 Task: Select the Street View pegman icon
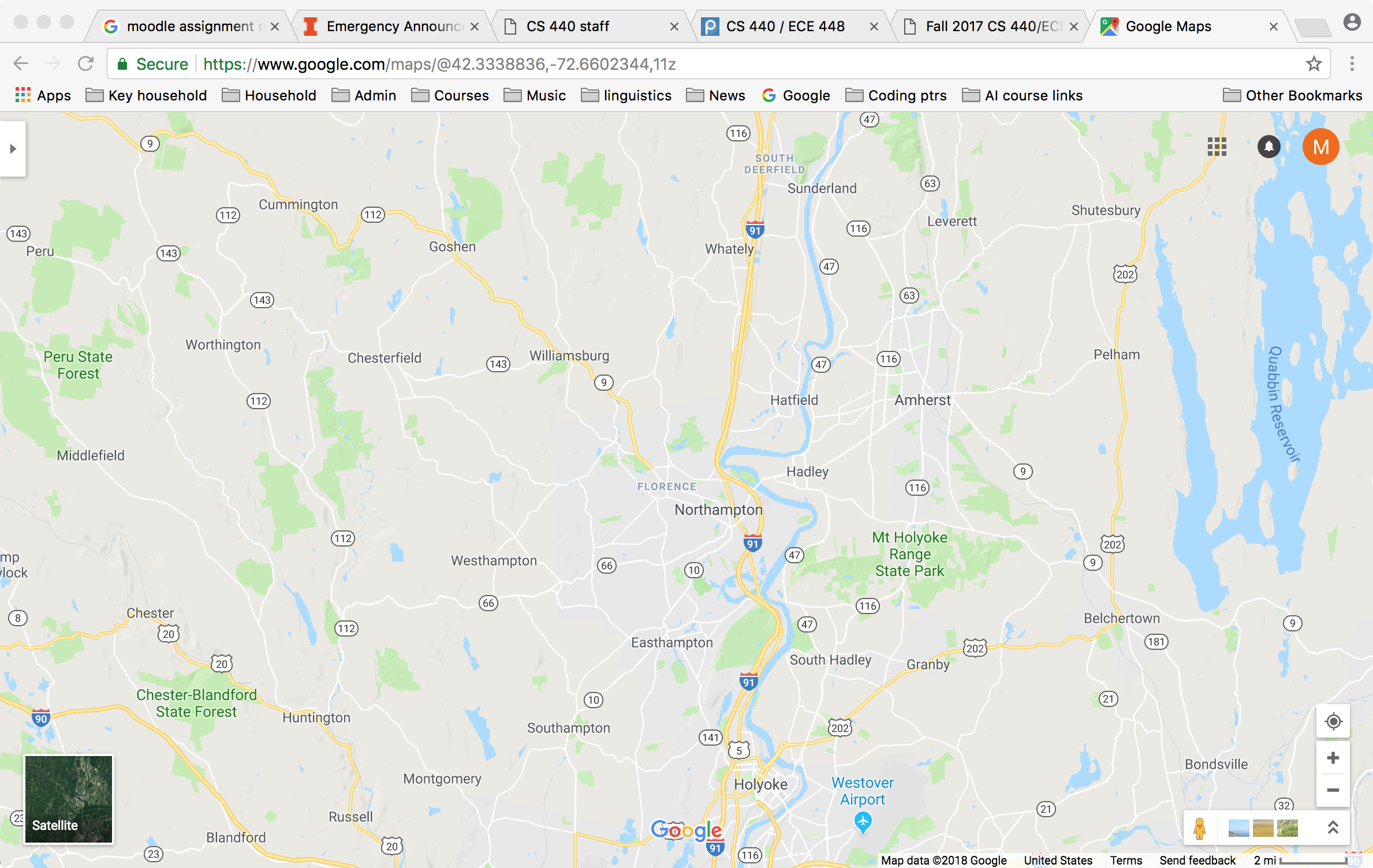click(x=1200, y=828)
